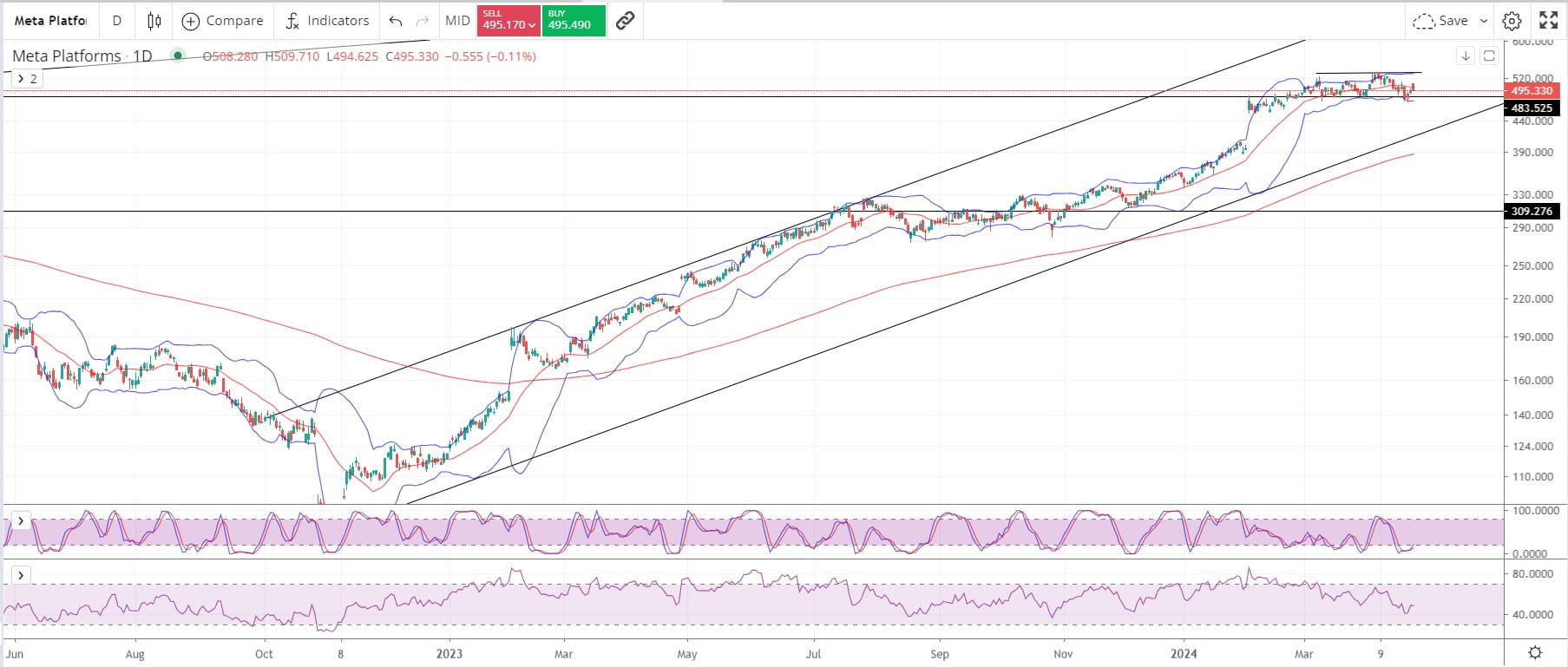Open the Meta Platforms symbol search box
The image size is (1568, 667).
(x=50, y=20)
